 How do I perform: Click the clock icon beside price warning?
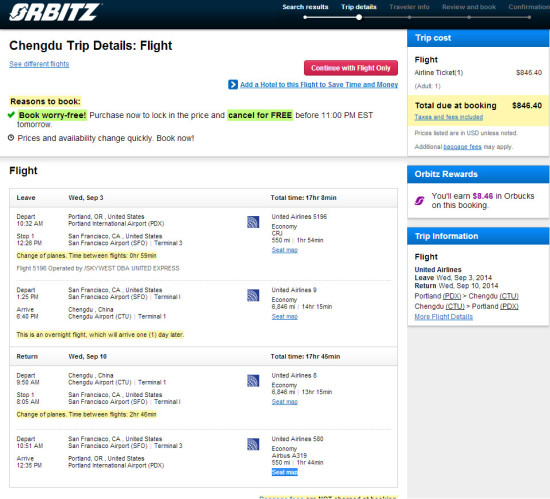pyautogui.click(x=11, y=137)
